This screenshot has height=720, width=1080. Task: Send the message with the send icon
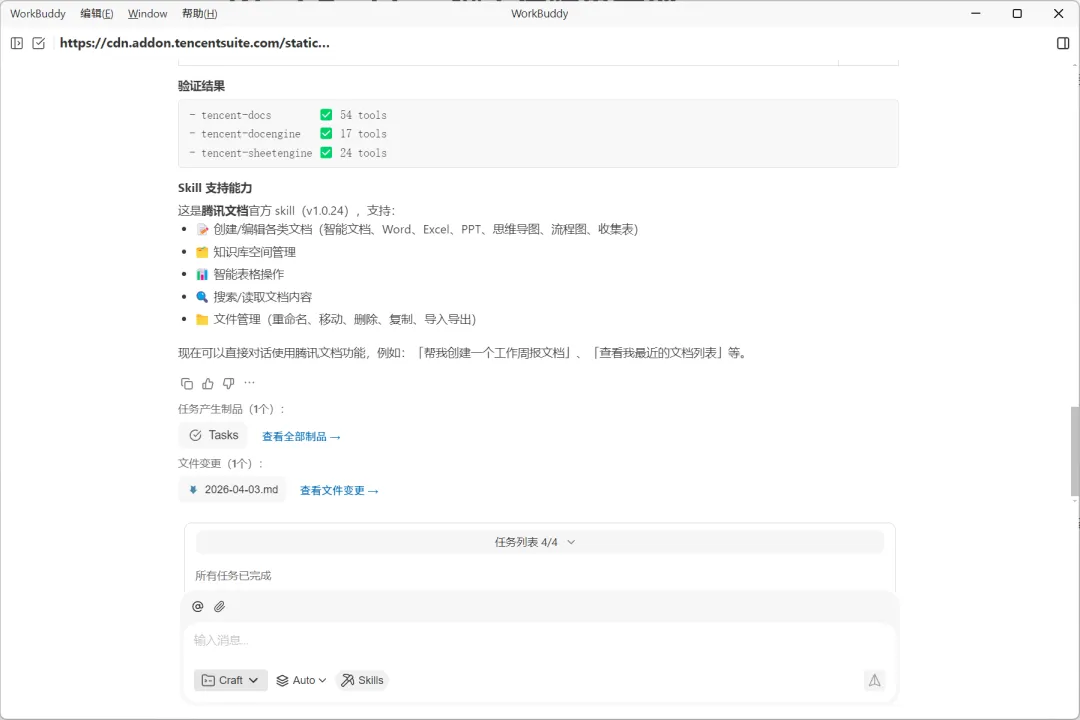tap(874, 680)
